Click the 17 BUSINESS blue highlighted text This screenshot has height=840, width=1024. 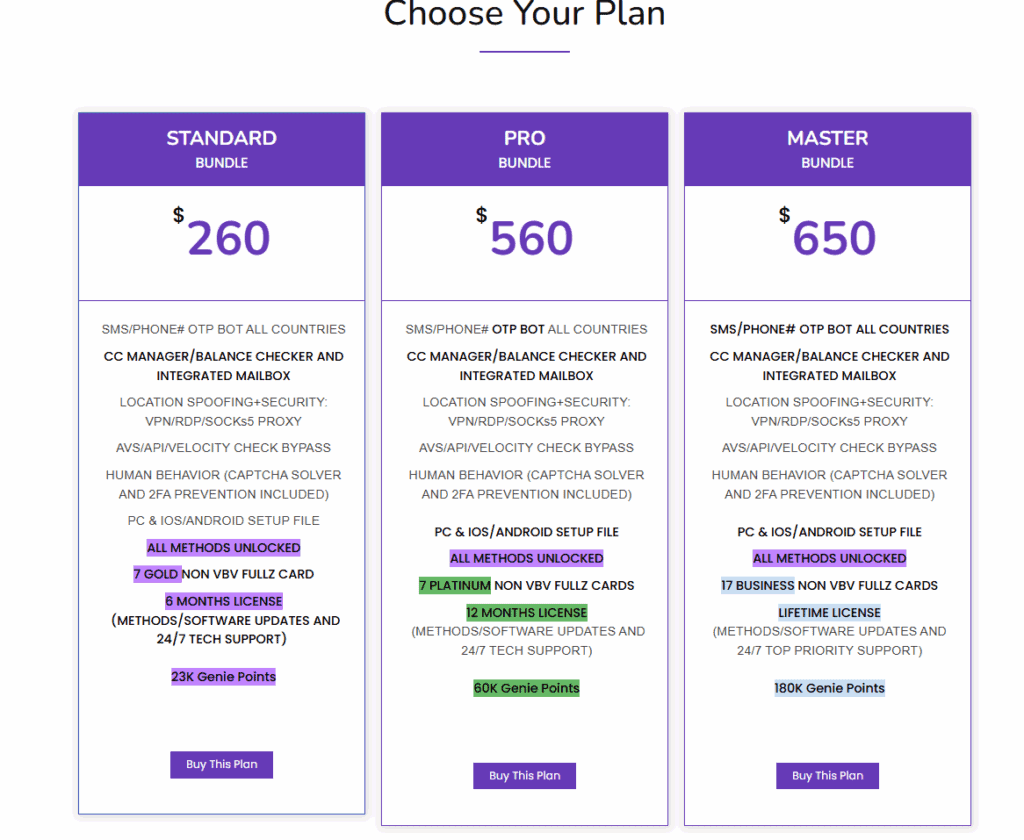tap(757, 586)
